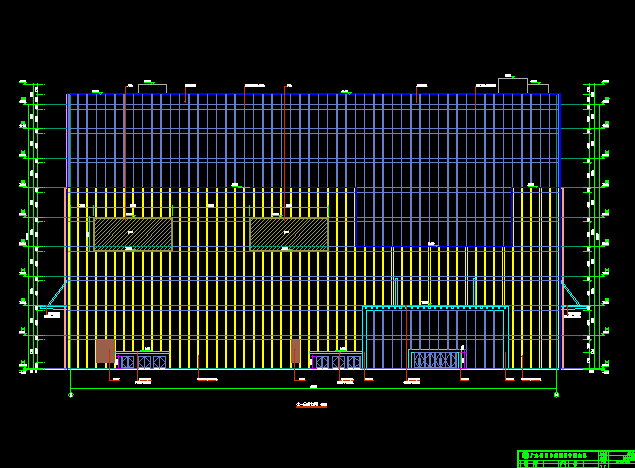Select the drawing title text below elevation
This screenshot has width=635, height=468.
[311, 405]
